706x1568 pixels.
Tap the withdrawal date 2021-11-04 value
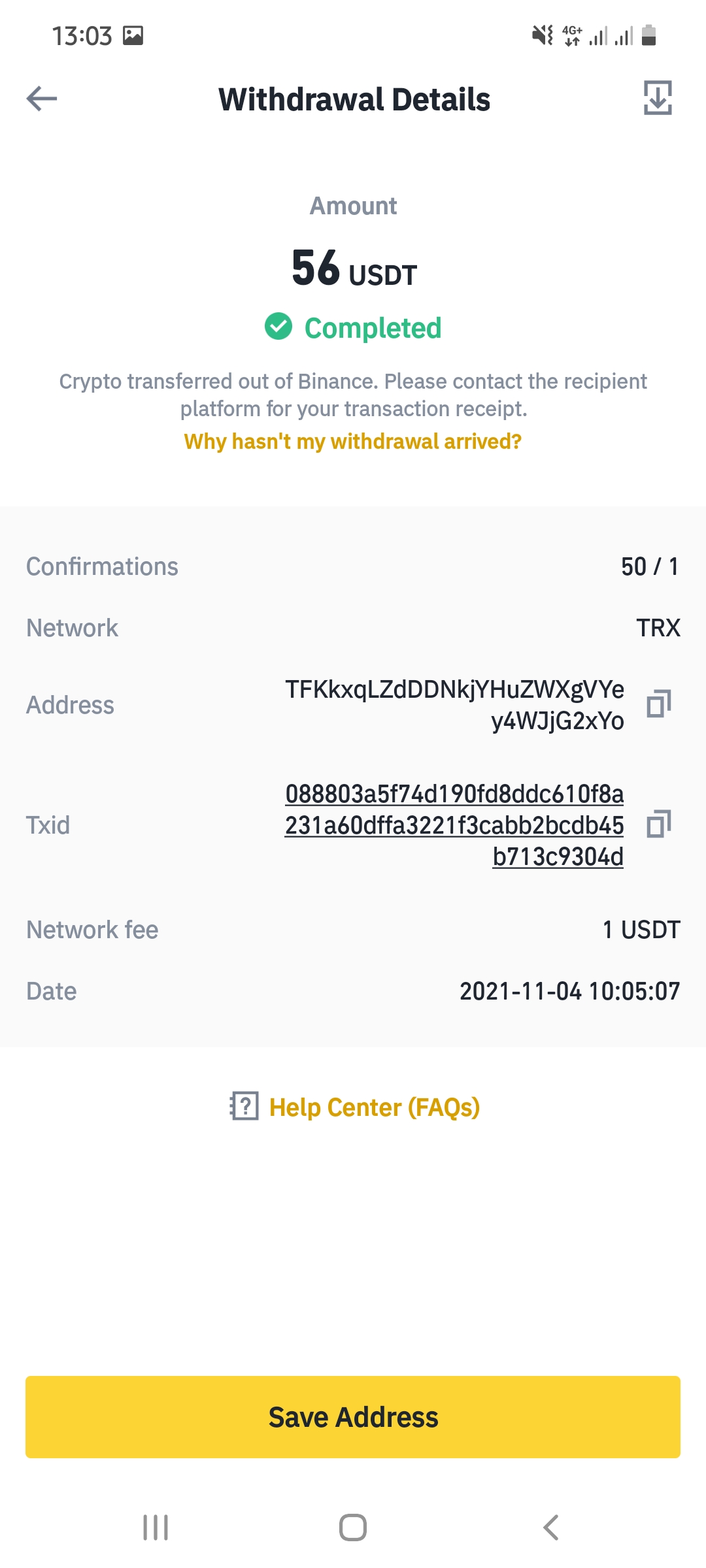click(569, 991)
